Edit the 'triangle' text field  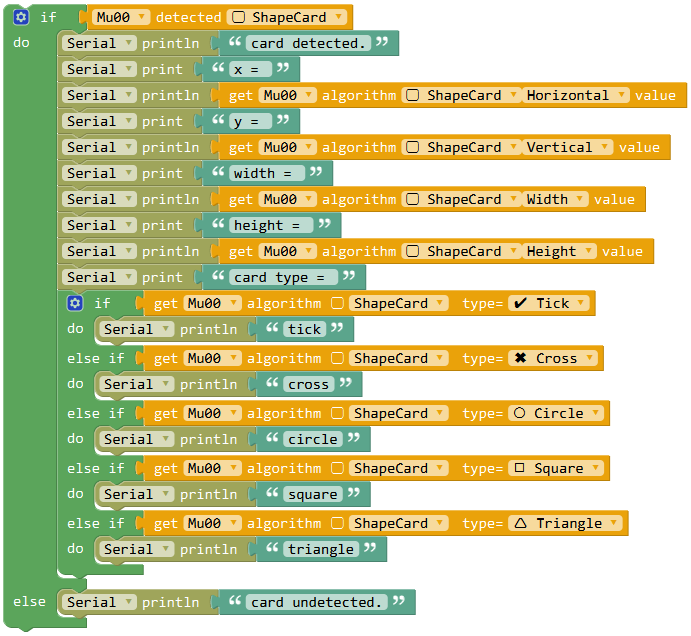(x=321, y=549)
